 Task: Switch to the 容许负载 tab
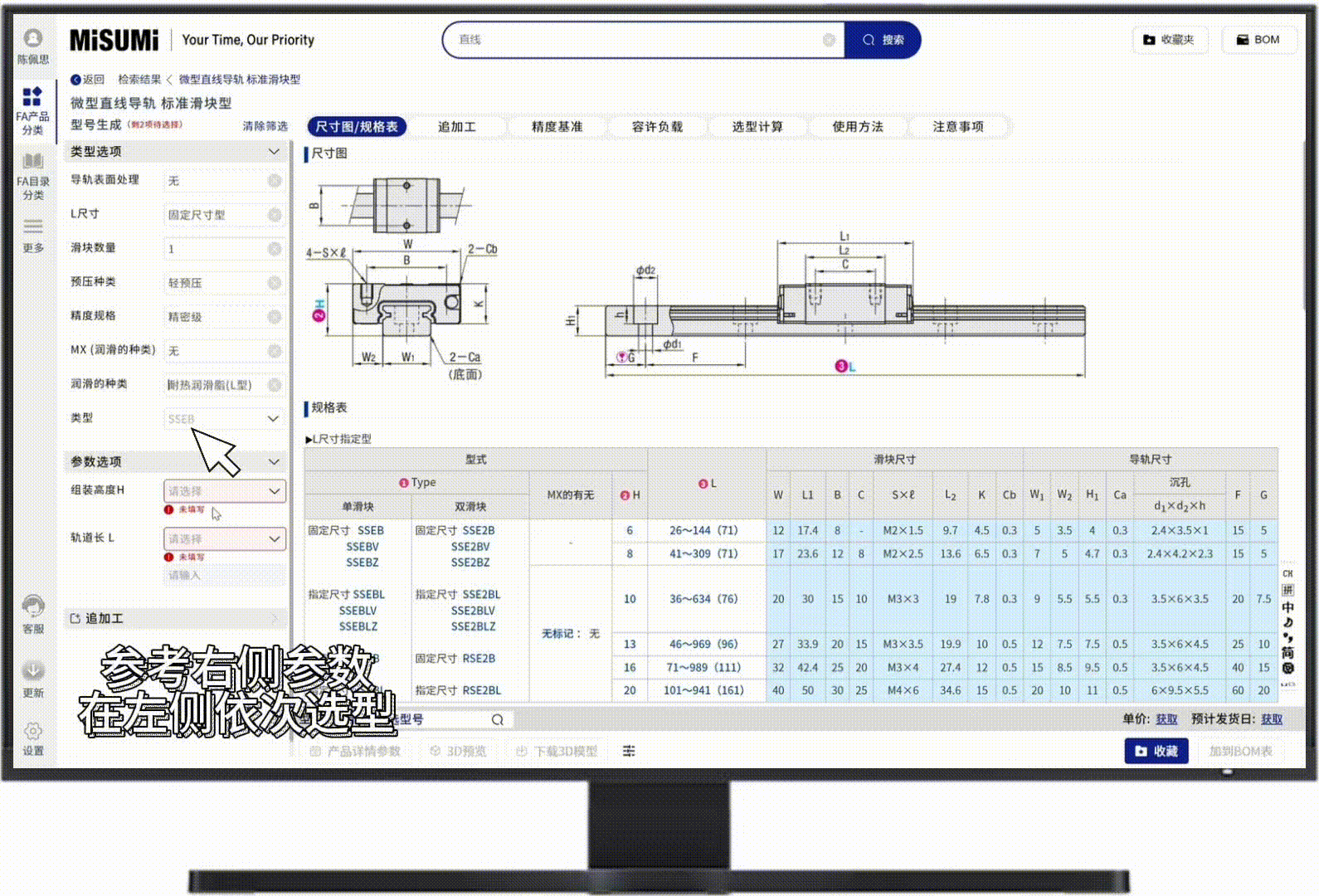tap(657, 127)
